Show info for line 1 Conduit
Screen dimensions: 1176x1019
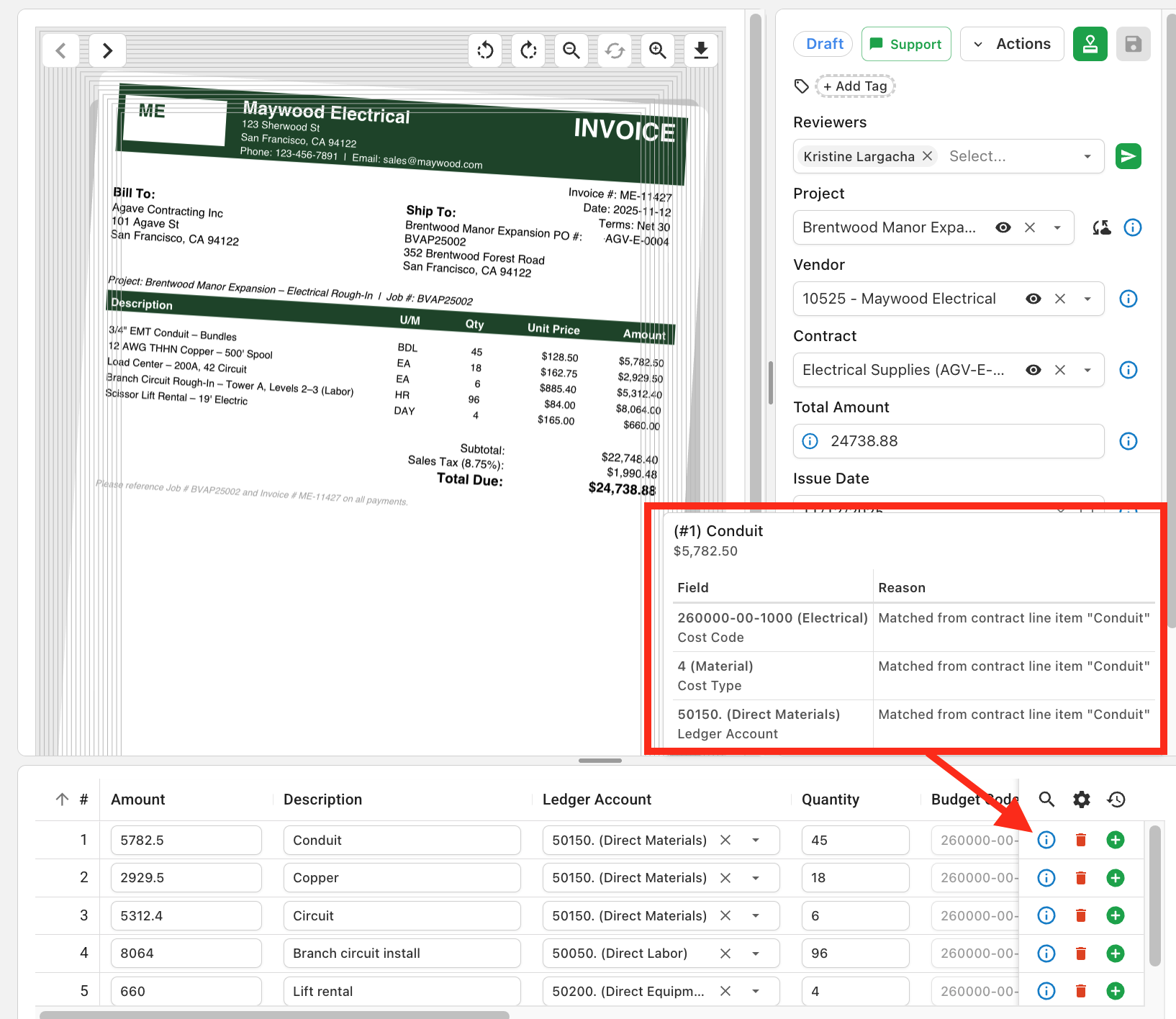point(1046,840)
